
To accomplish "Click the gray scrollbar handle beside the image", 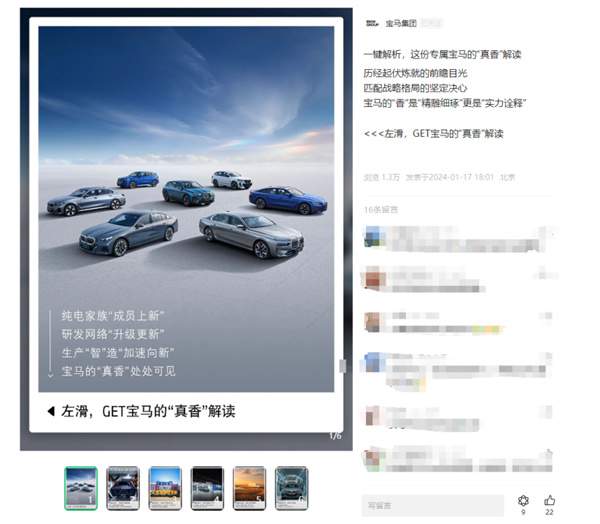I will [342, 366].
